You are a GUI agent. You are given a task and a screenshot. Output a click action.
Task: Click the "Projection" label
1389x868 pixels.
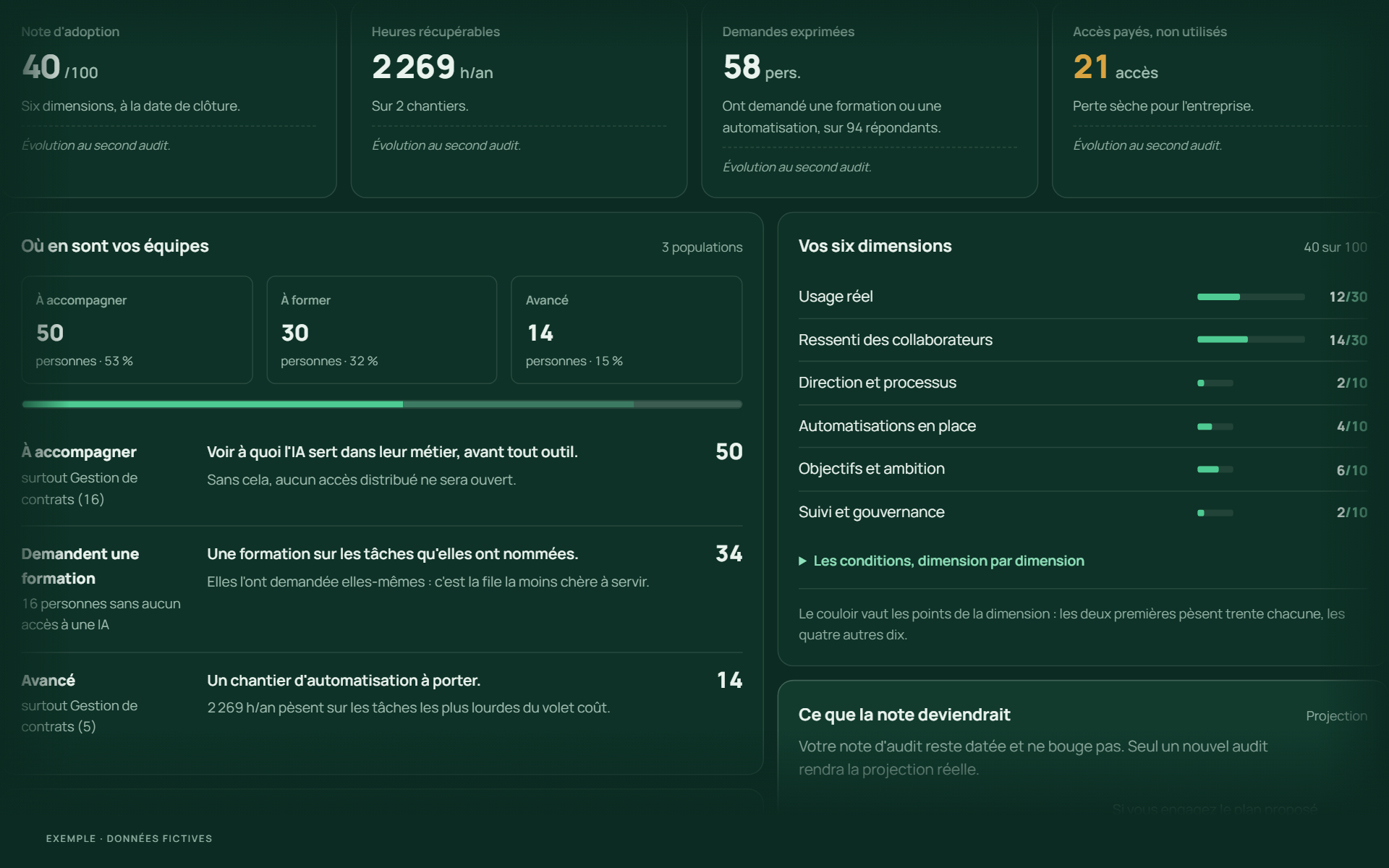click(x=1337, y=716)
